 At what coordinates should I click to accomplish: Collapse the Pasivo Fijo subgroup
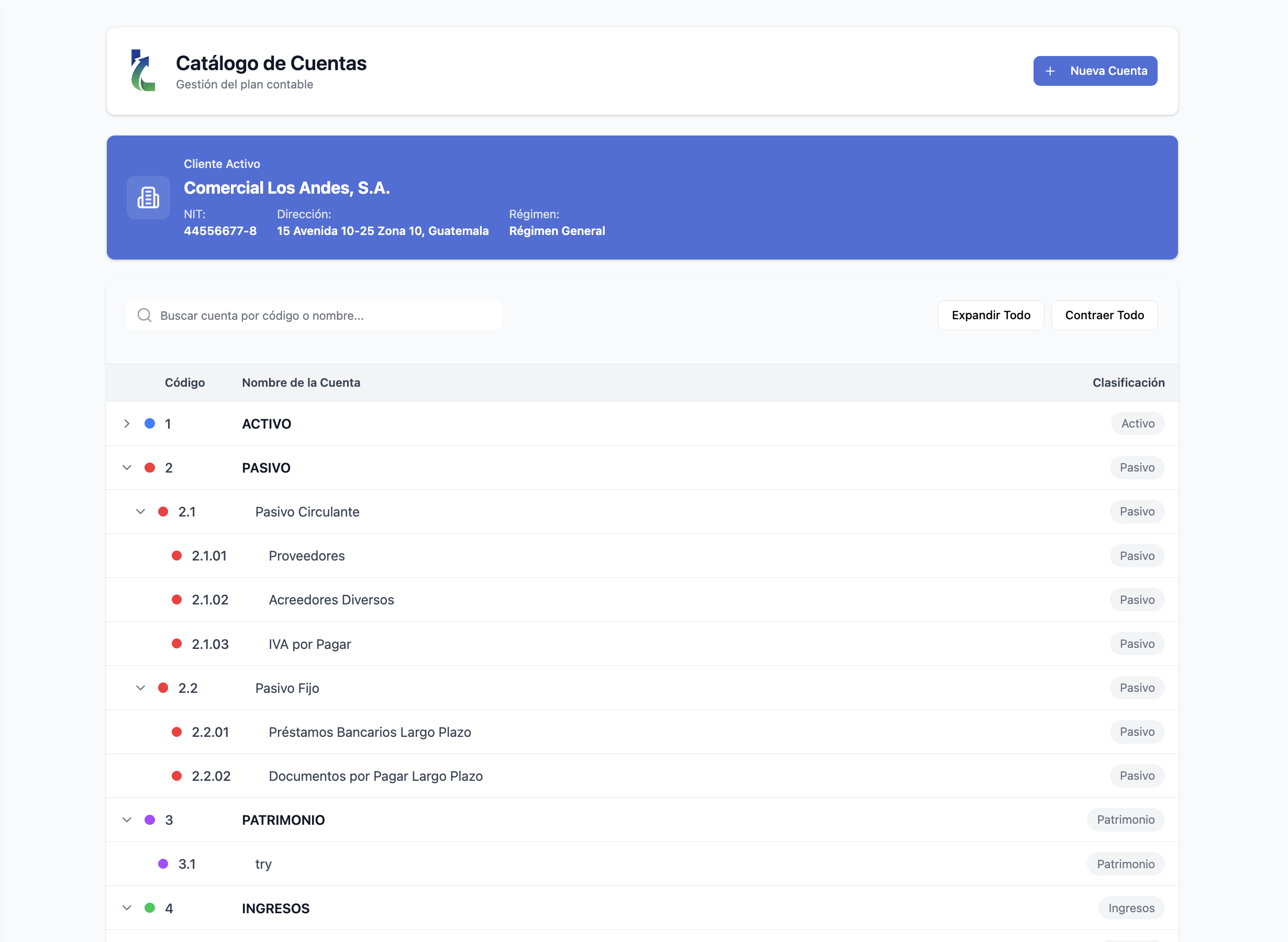140,688
